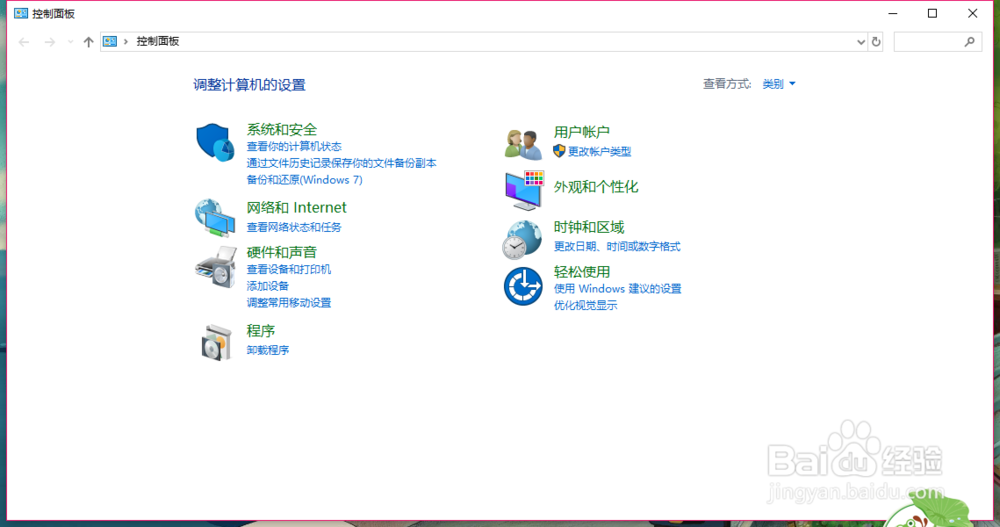Image resolution: width=1000 pixels, height=527 pixels.
Task: Click 通过文件历史记录保存你的文件备份副本 link
Action: tap(342, 163)
